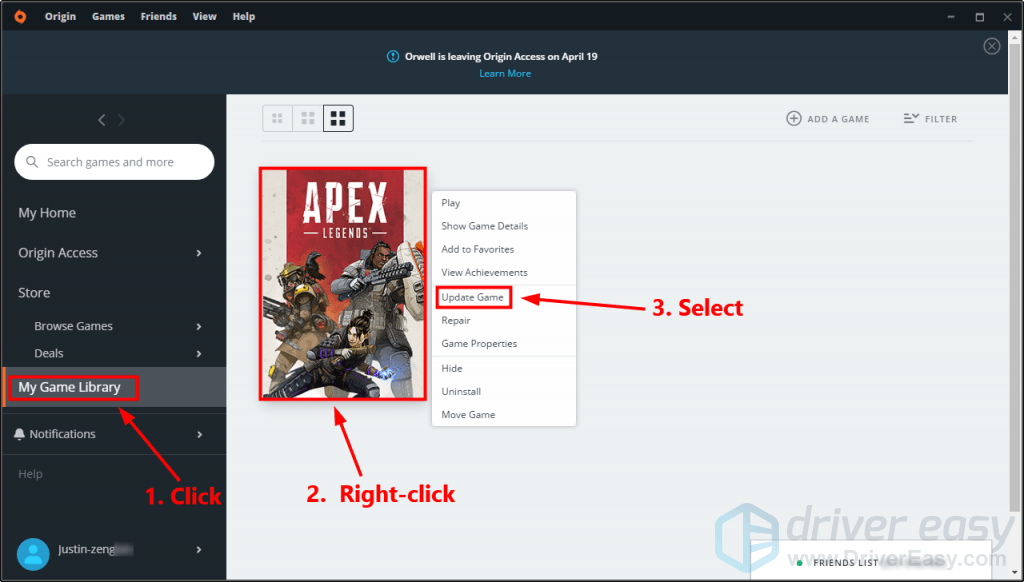Click the user profile avatar
This screenshot has height=582, width=1024.
tap(33, 553)
